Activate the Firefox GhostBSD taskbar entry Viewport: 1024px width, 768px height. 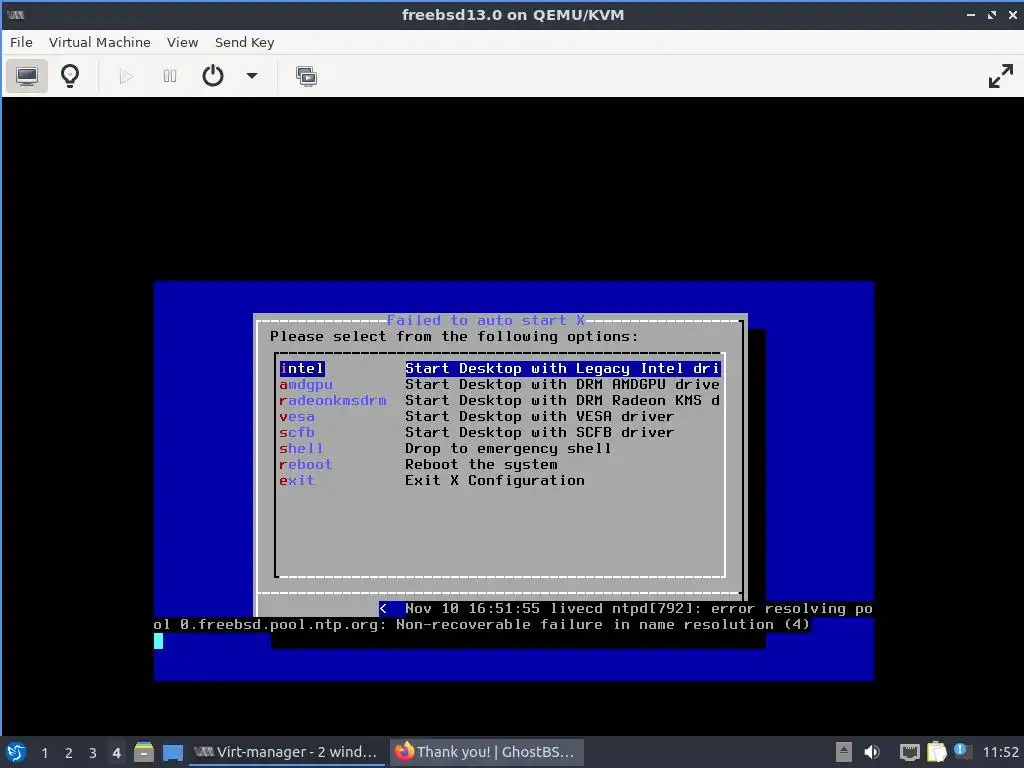(487, 752)
